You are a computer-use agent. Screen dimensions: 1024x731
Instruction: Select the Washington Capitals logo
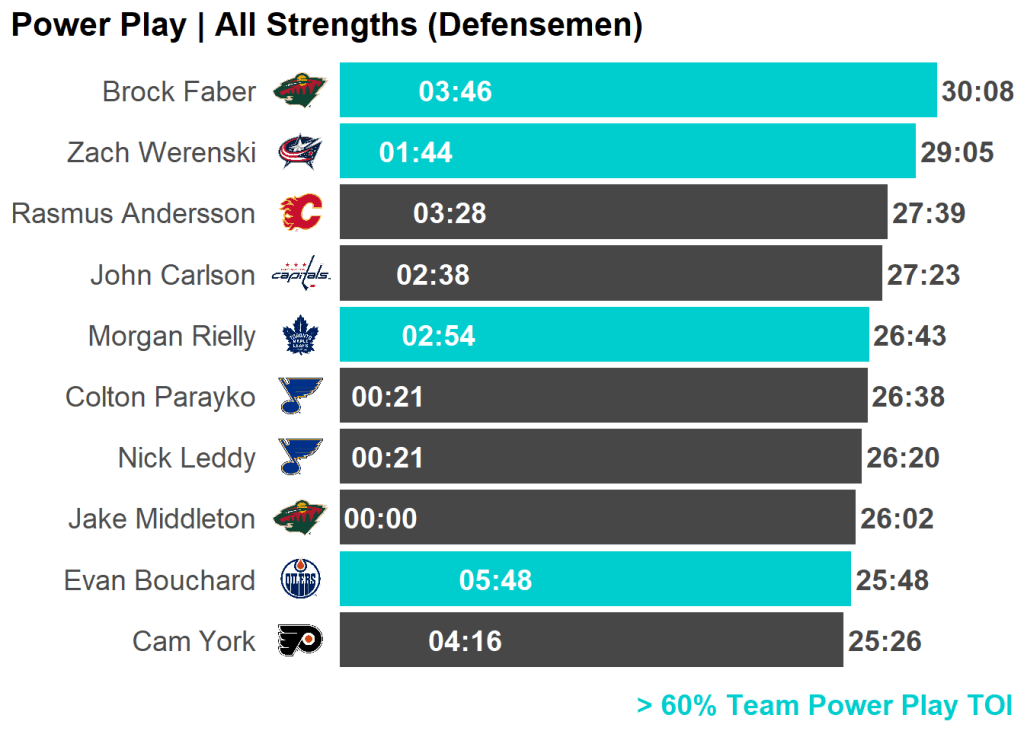coord(300,274)
